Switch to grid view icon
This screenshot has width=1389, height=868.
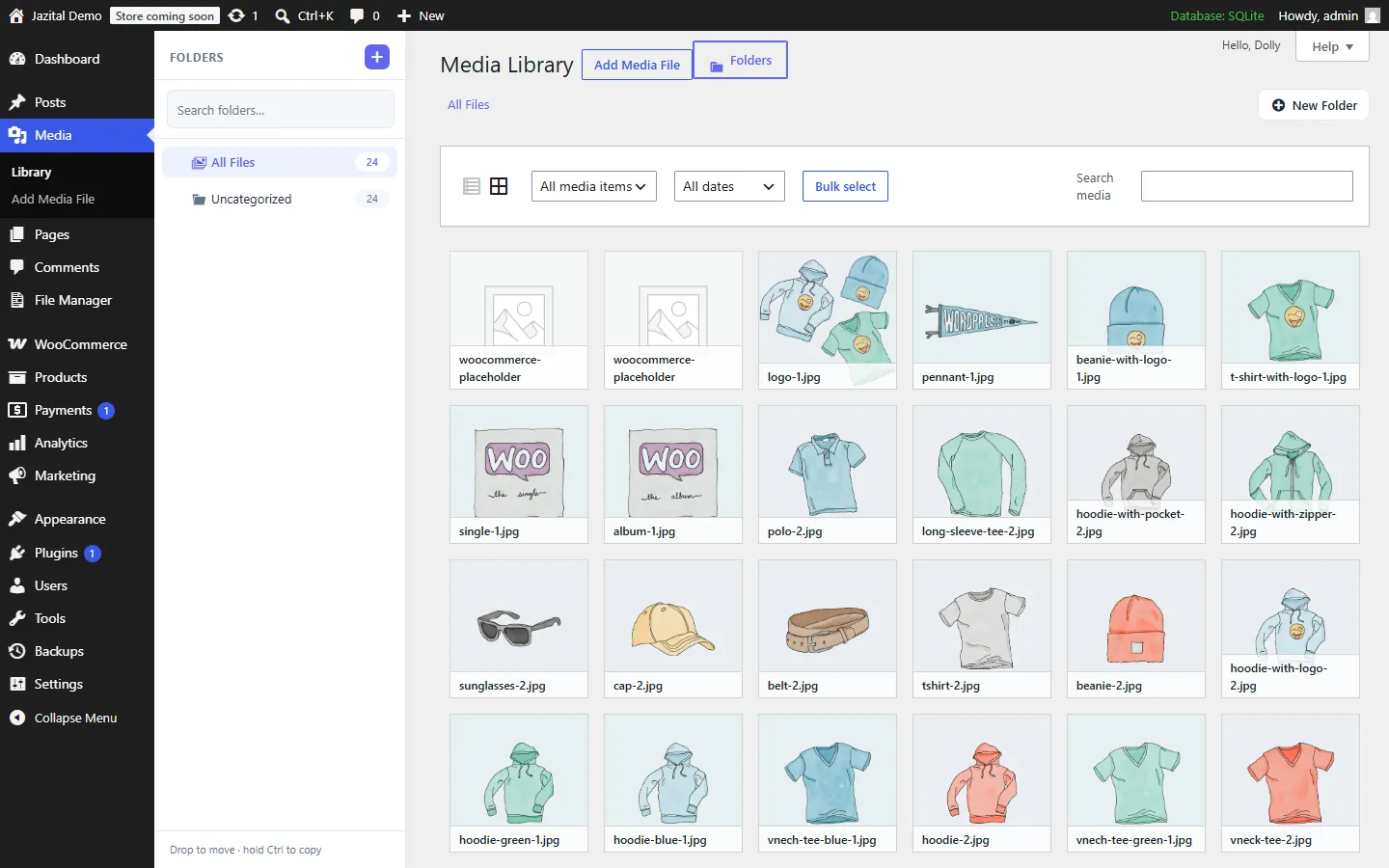(499, 186)
